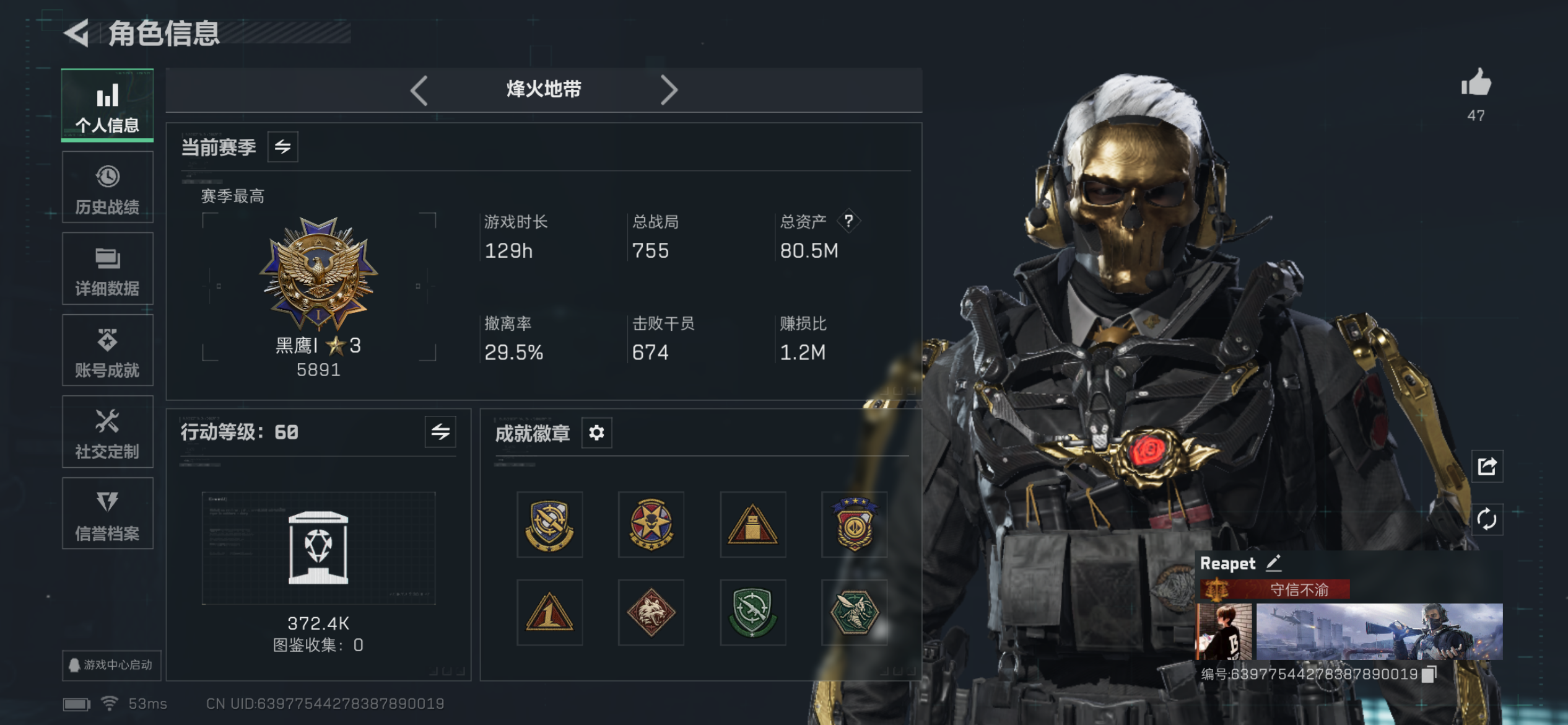Select the wolf achievement badge
The width and height of the screenshot is (1568, 725).
click(651, 612)
